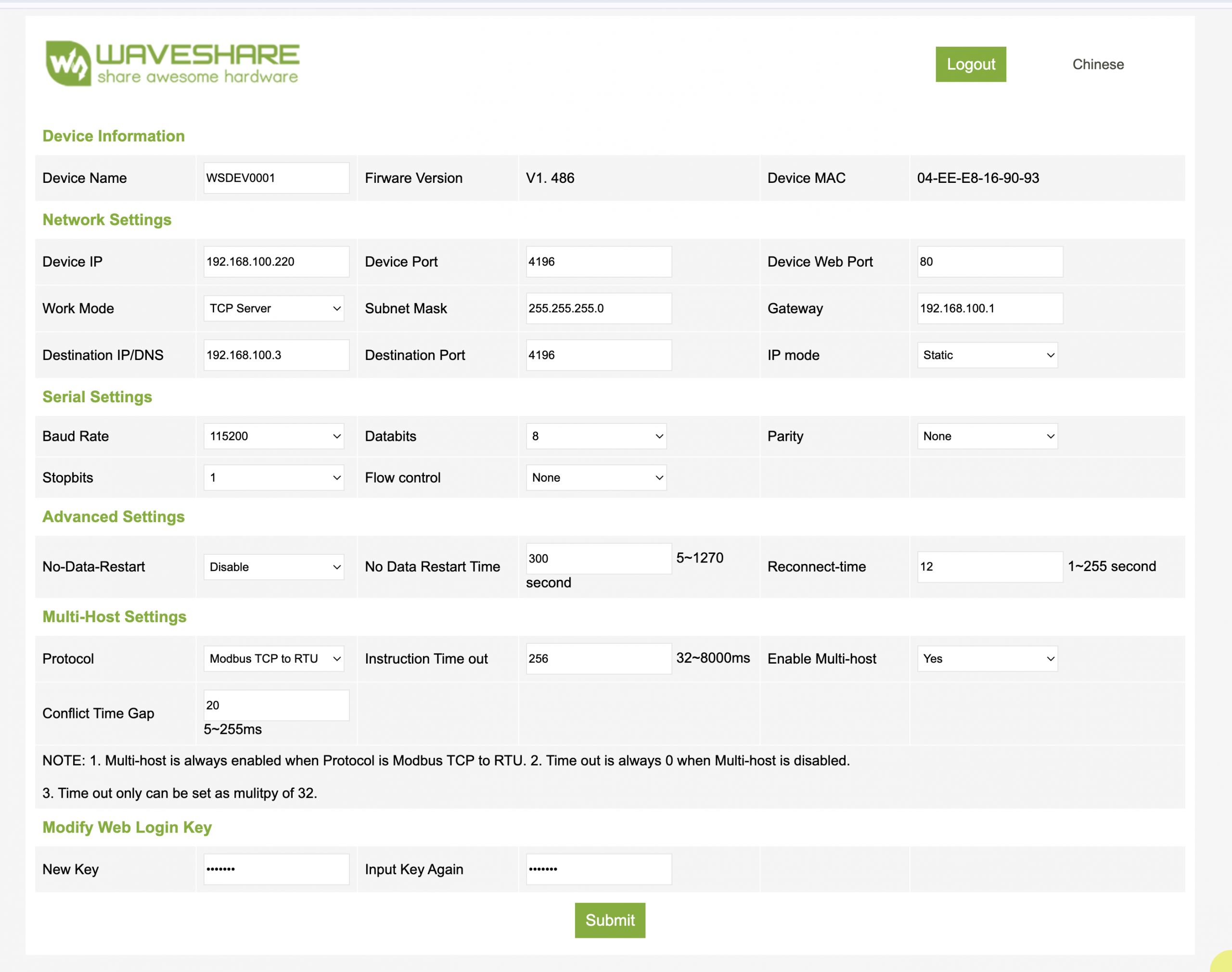Expand the IP mode Static dropdown
This screenshot has width=1232, height=972.
(987, 355)
